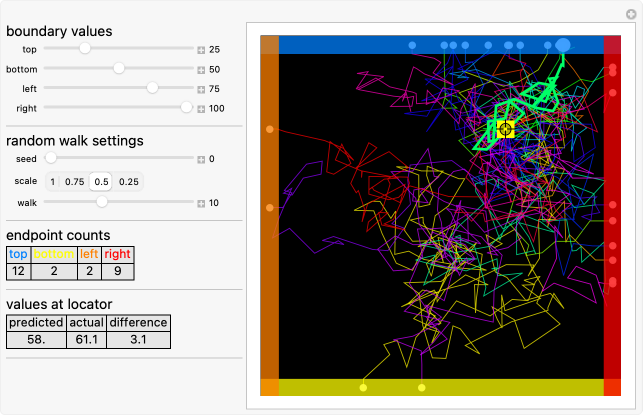The height and width of the screenshot is (416, 643).
Task: Expand the left slider plus control
Action: [x=201, y=89]
